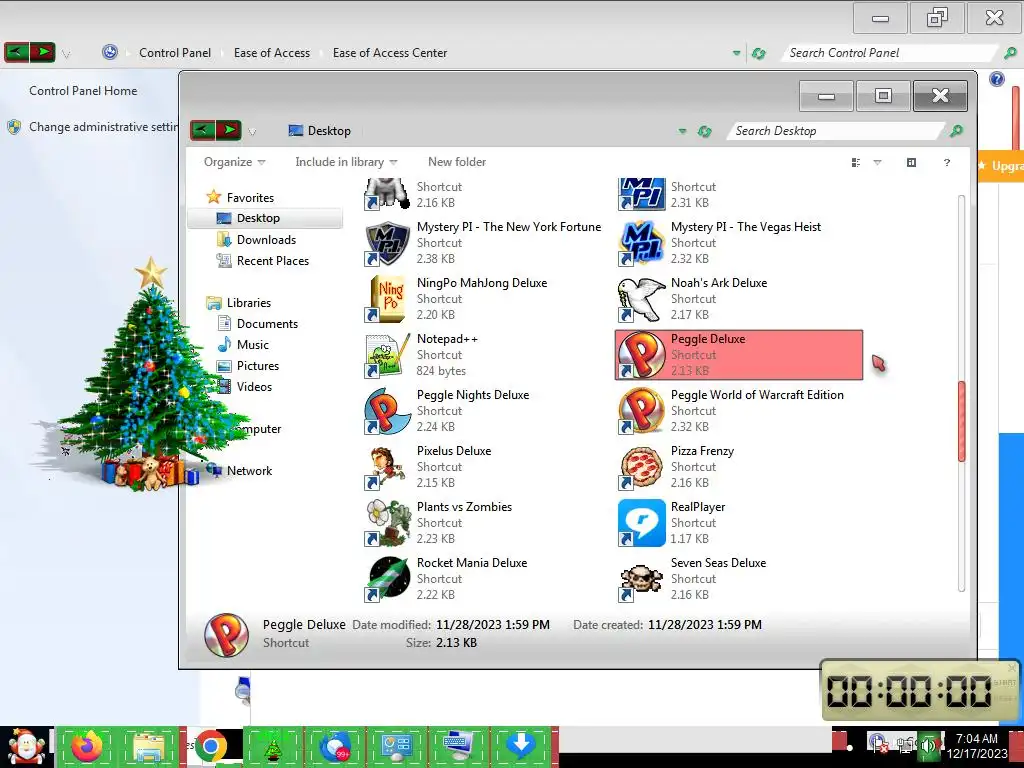Open the Music library

click(x=252, y=344)
